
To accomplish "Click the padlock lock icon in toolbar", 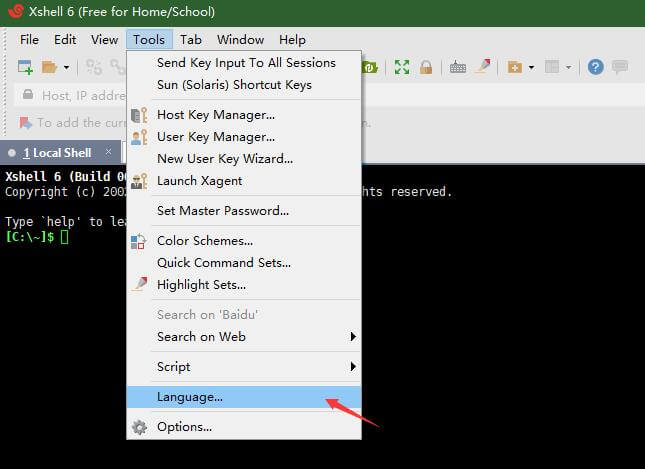I will (x=426, y=67).
